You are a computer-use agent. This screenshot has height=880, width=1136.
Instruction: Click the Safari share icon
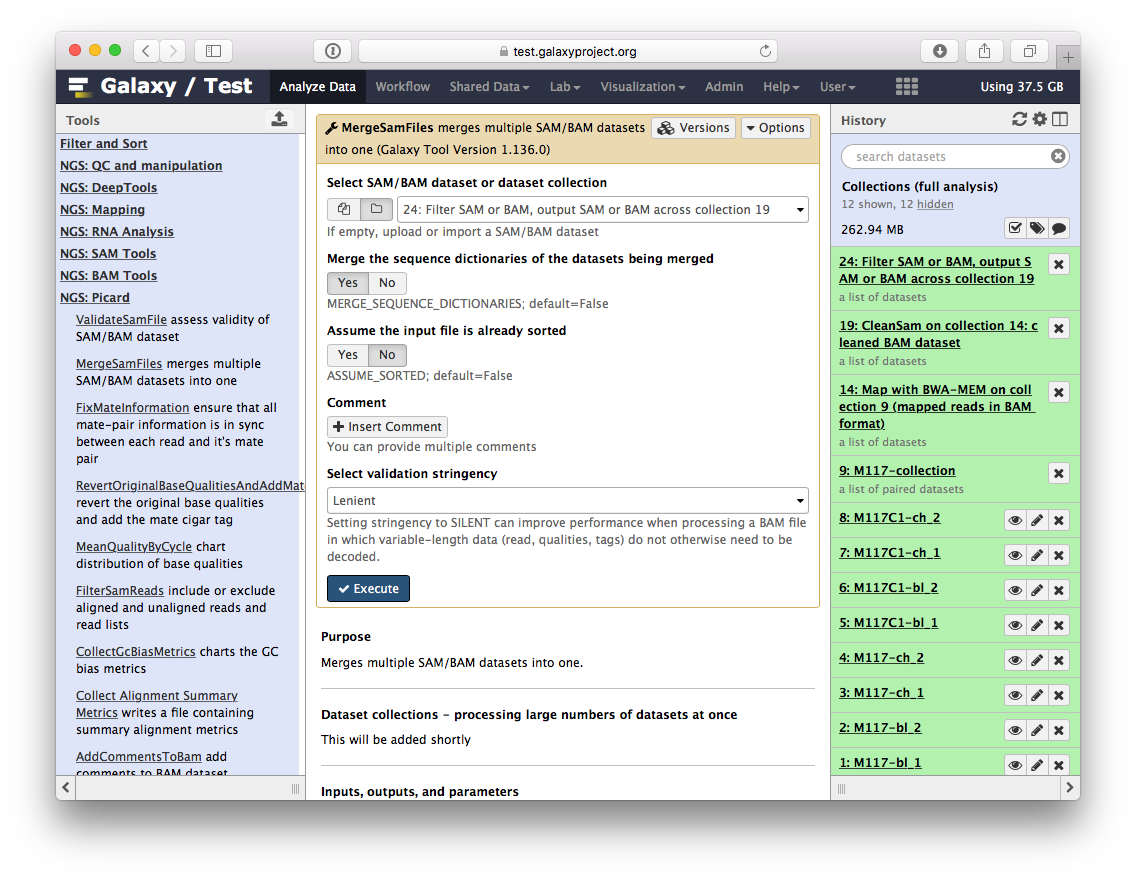pos(984,51)
